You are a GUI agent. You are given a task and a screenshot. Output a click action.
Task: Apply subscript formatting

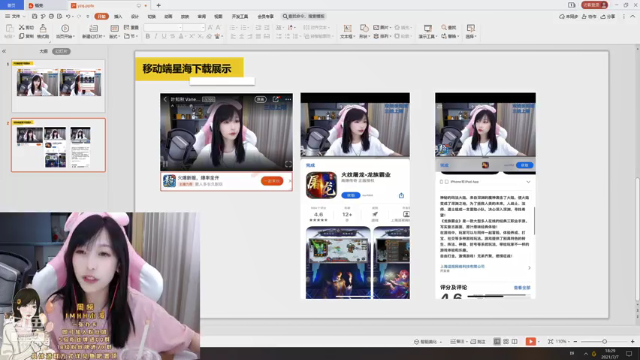(x=200, y=36)
